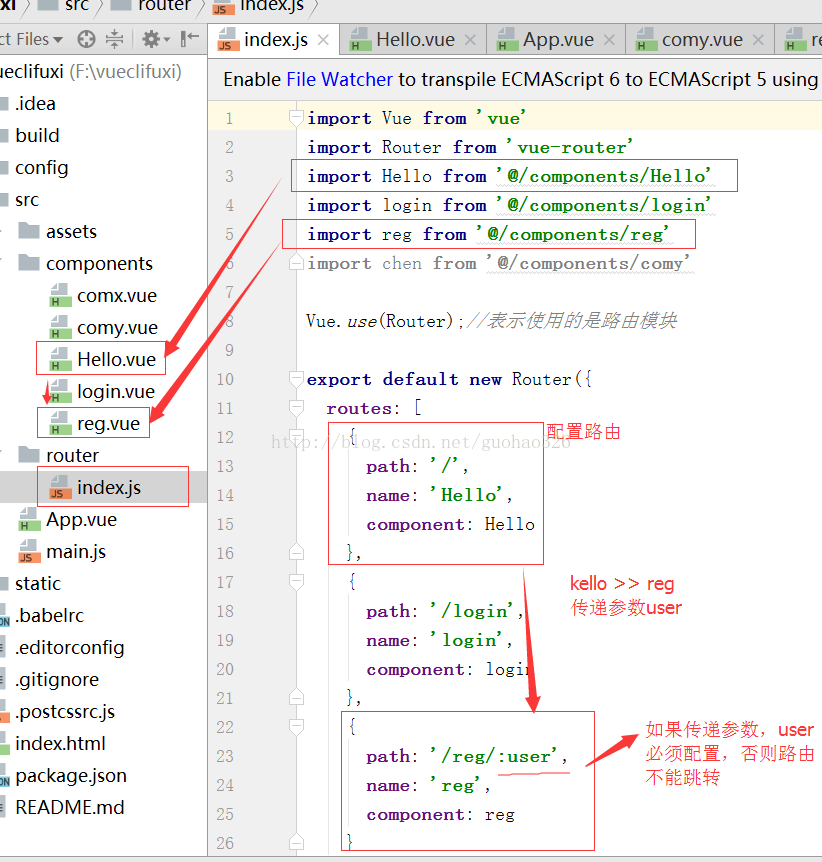Select the assets folder
Viewport: 822px width, 862px height.
71,231
